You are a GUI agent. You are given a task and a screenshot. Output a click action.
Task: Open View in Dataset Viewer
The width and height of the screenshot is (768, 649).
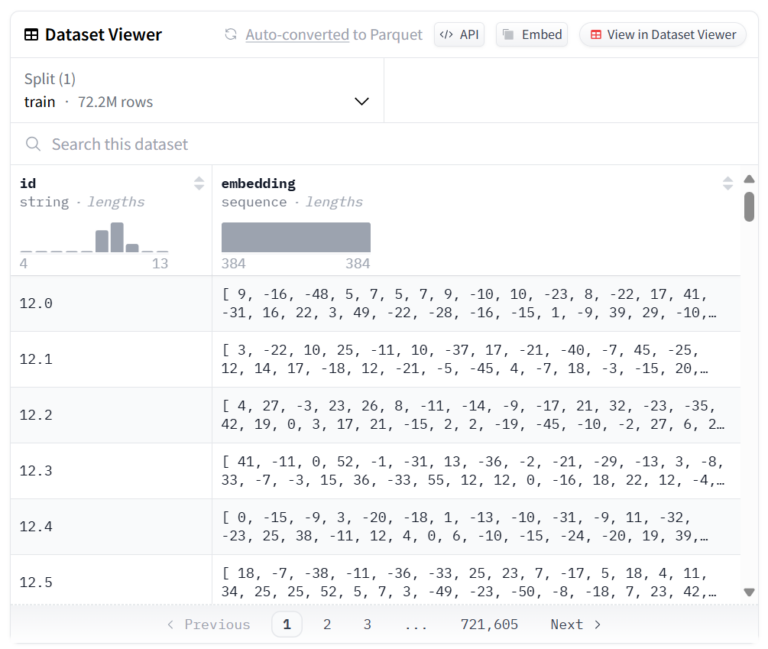click(x=662, y=34)
